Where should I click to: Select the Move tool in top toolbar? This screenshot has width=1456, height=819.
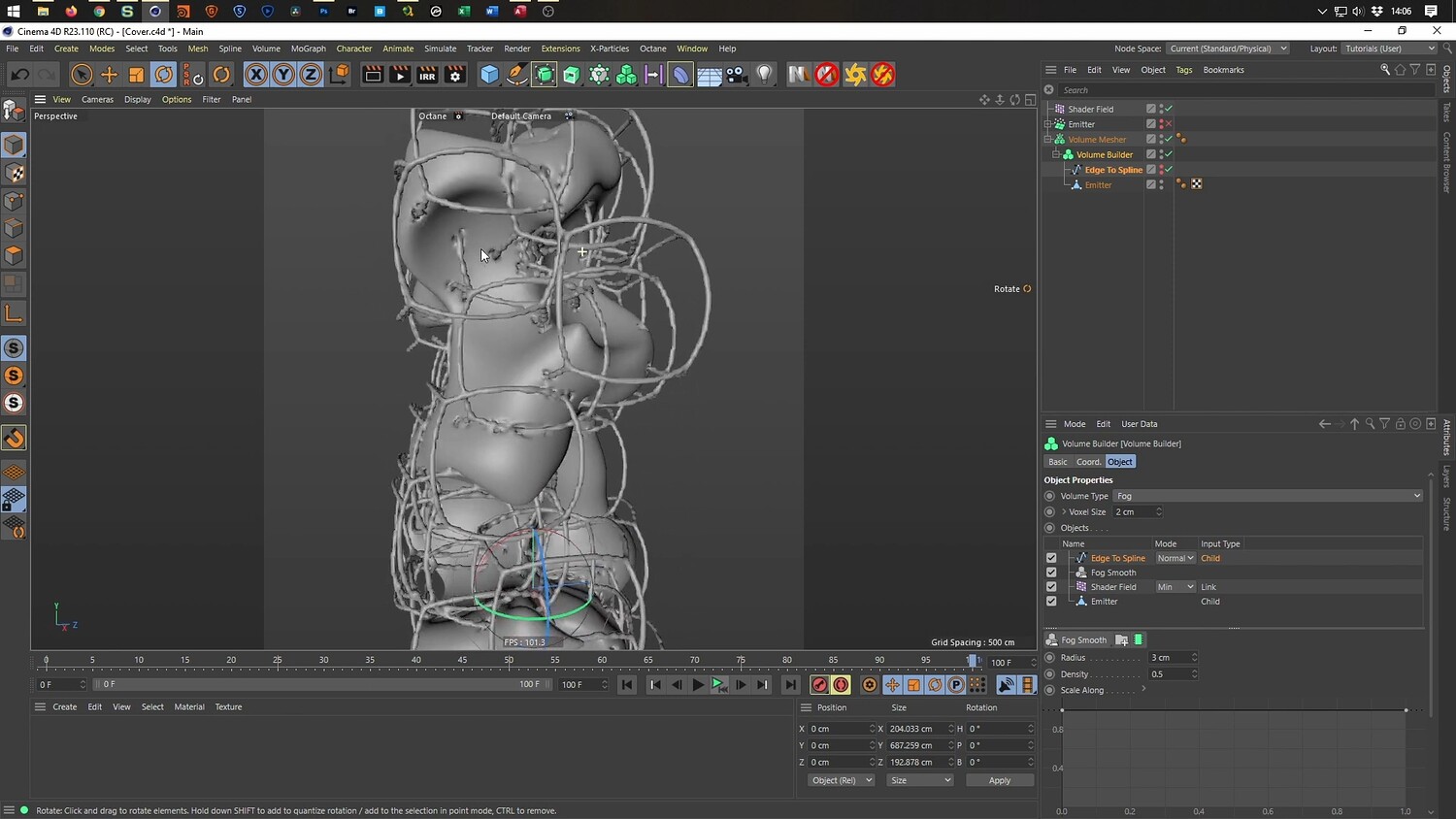(x=109, y=75)
